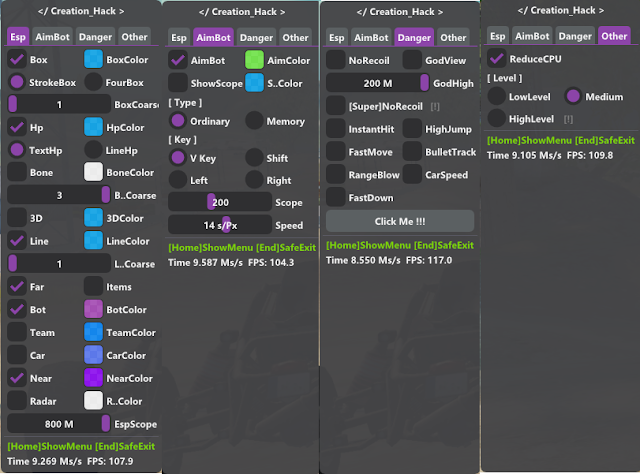This screenshot has width=640, height=474.
Task: Uncheck the Near checkbox
Action: 17,378
